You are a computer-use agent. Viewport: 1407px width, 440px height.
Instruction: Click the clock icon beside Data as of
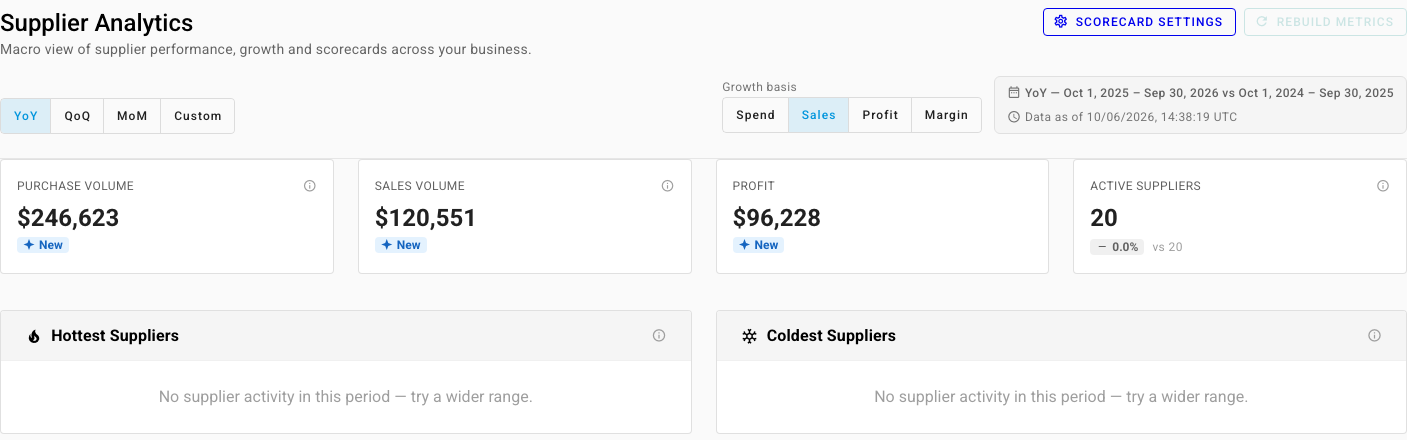point(1014,117)
